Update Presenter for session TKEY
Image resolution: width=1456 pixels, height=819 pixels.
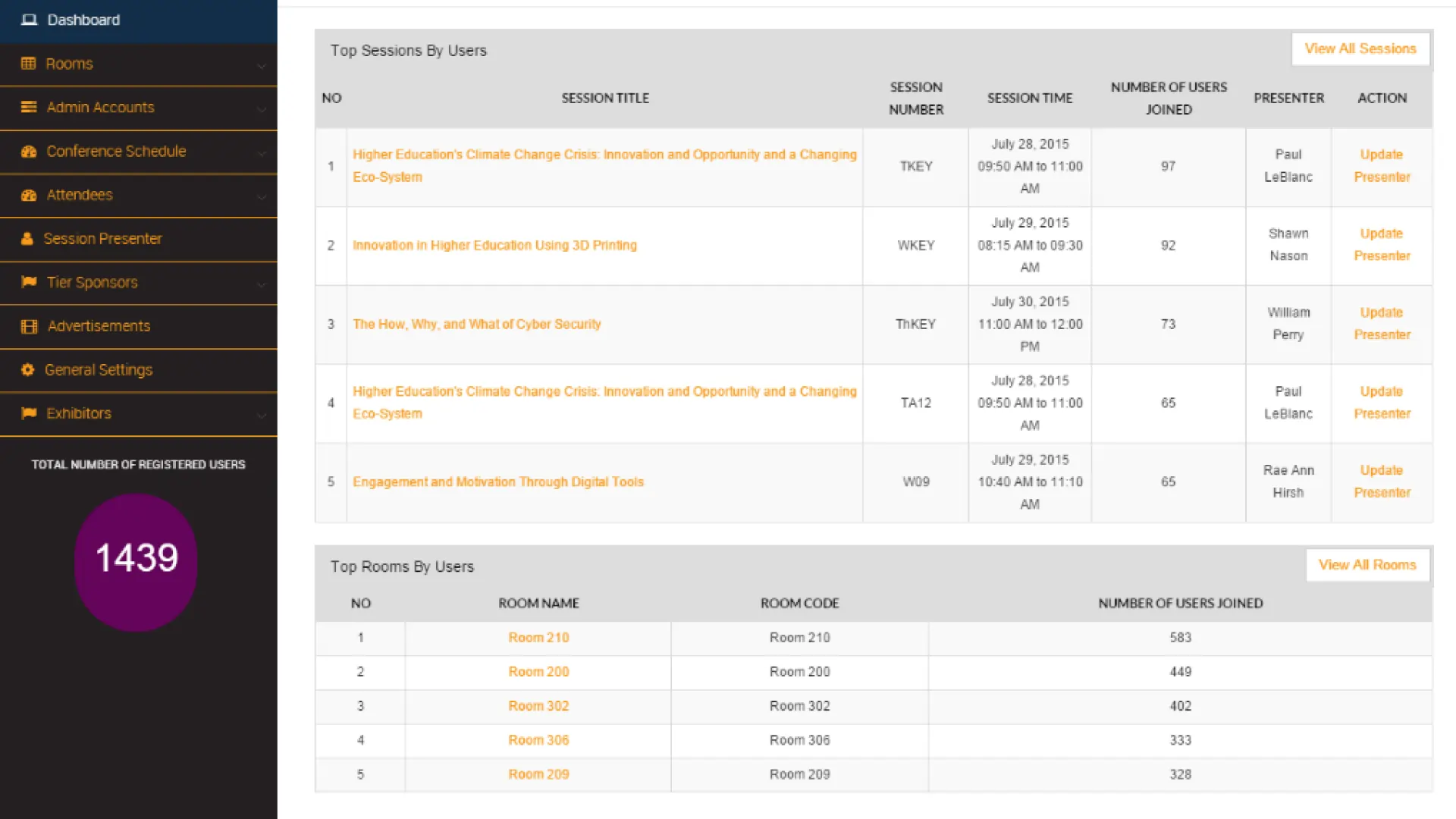click(x=1382, y=165)
